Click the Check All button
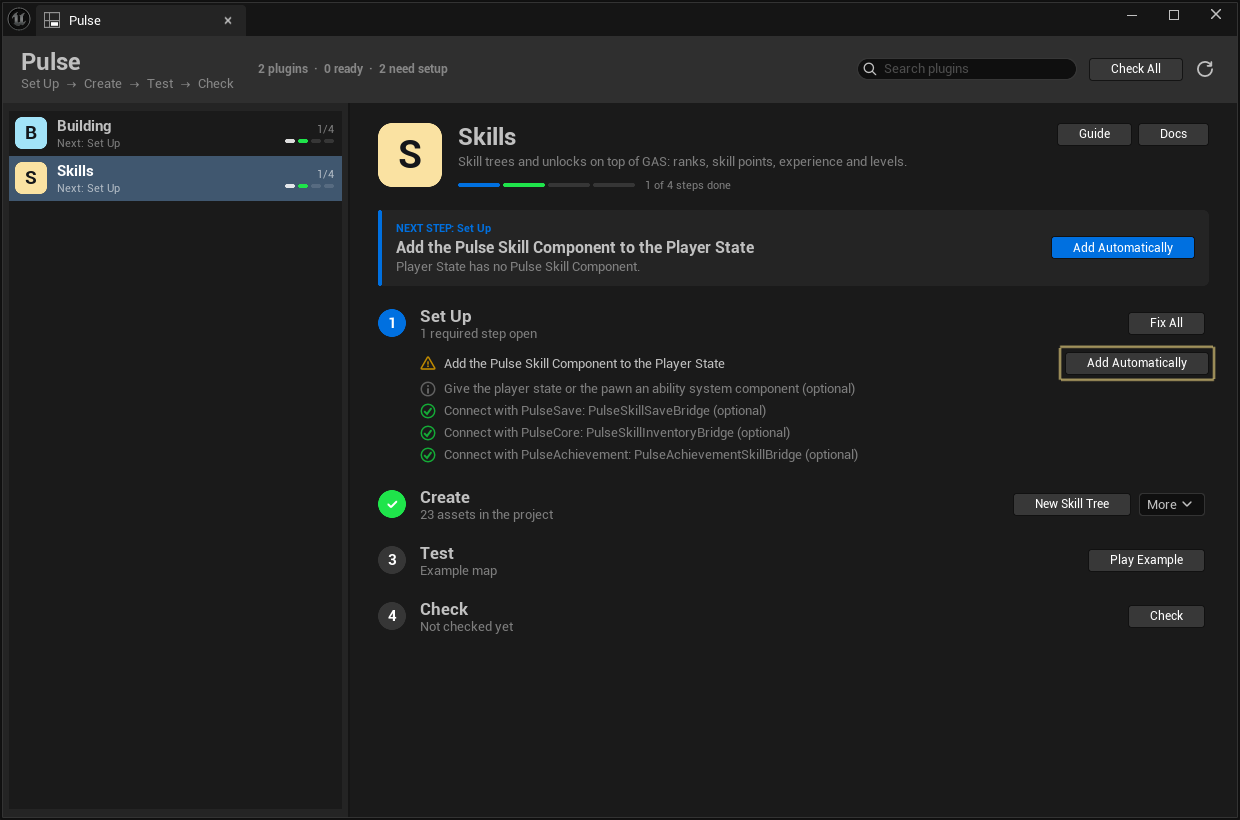1240x820 pixels. click(x=1136, y=69)
